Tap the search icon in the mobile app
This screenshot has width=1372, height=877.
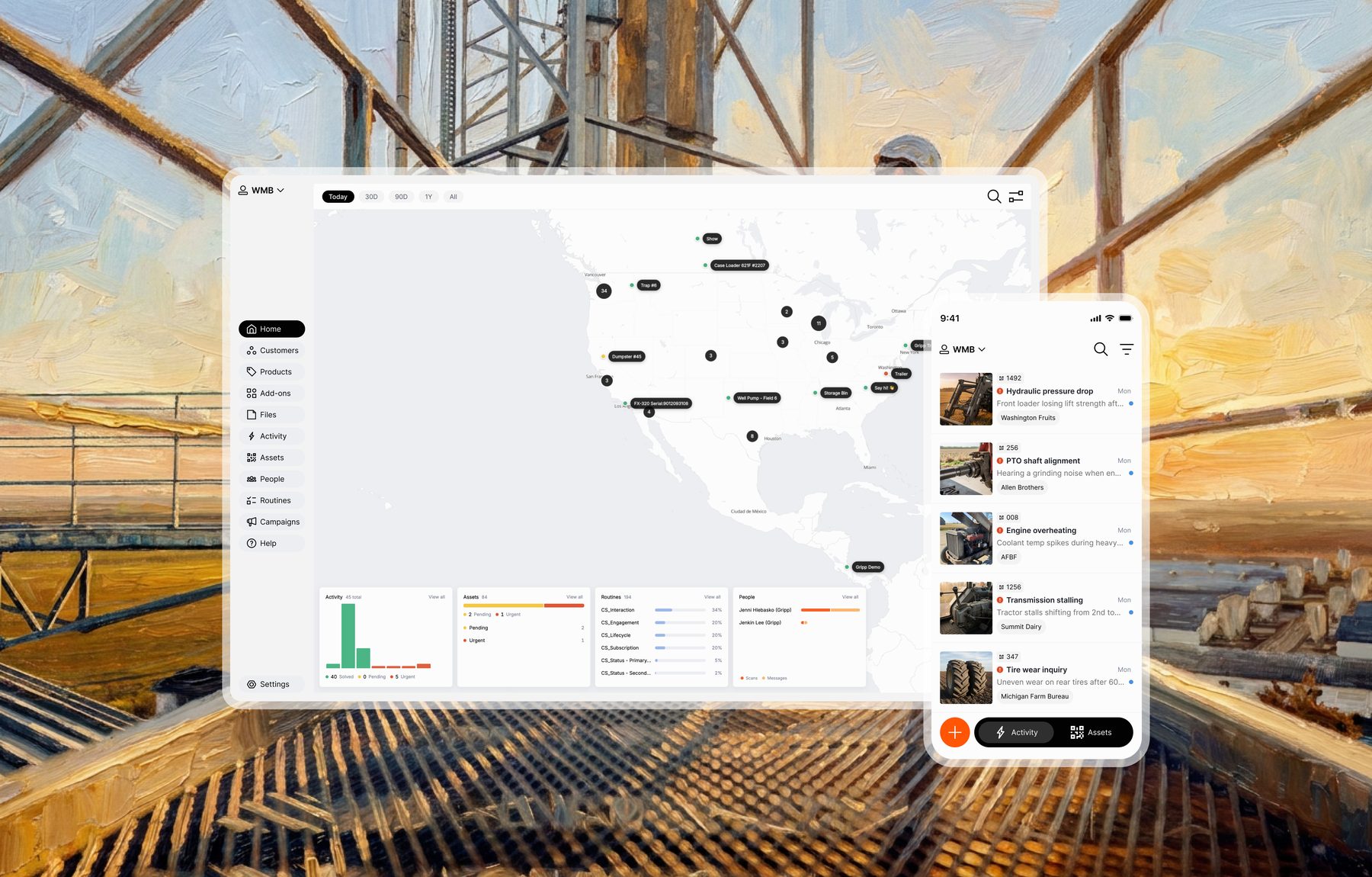click(1101, 349)
